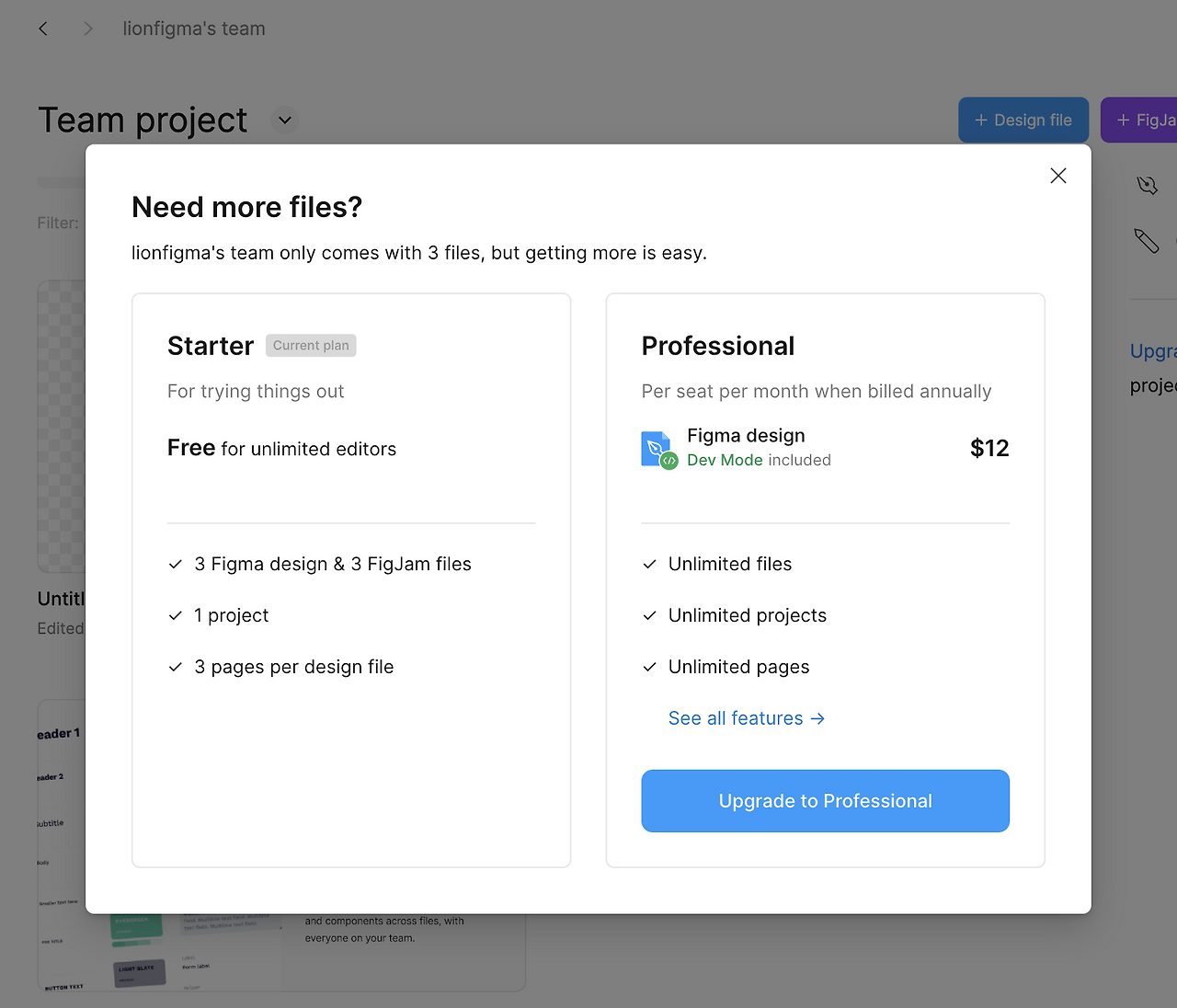Expand the Team project dropdown chevron
1177x1008 pixels.
[x=285, y=120]
